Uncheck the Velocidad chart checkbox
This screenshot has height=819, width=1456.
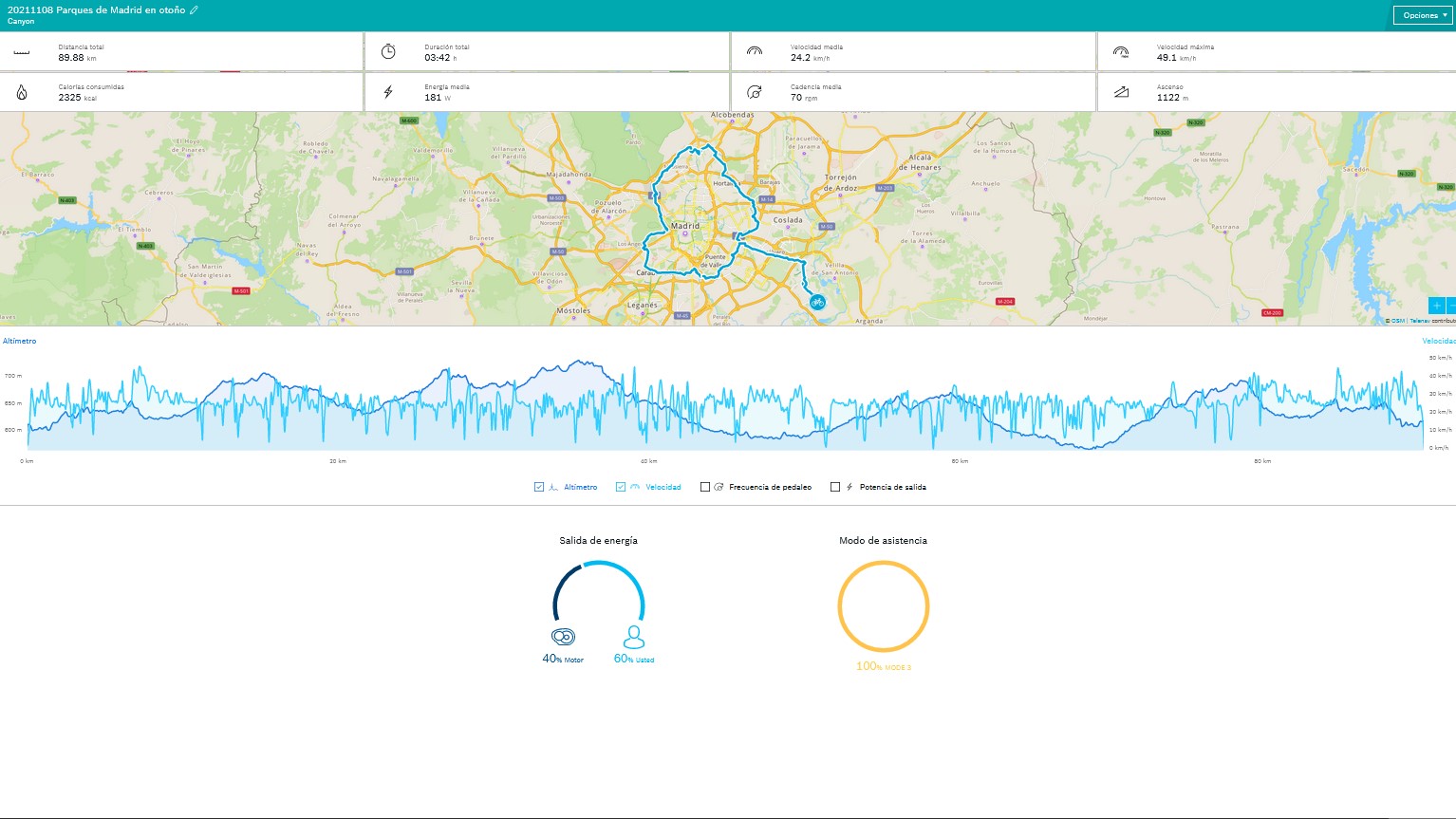point(621,487)
